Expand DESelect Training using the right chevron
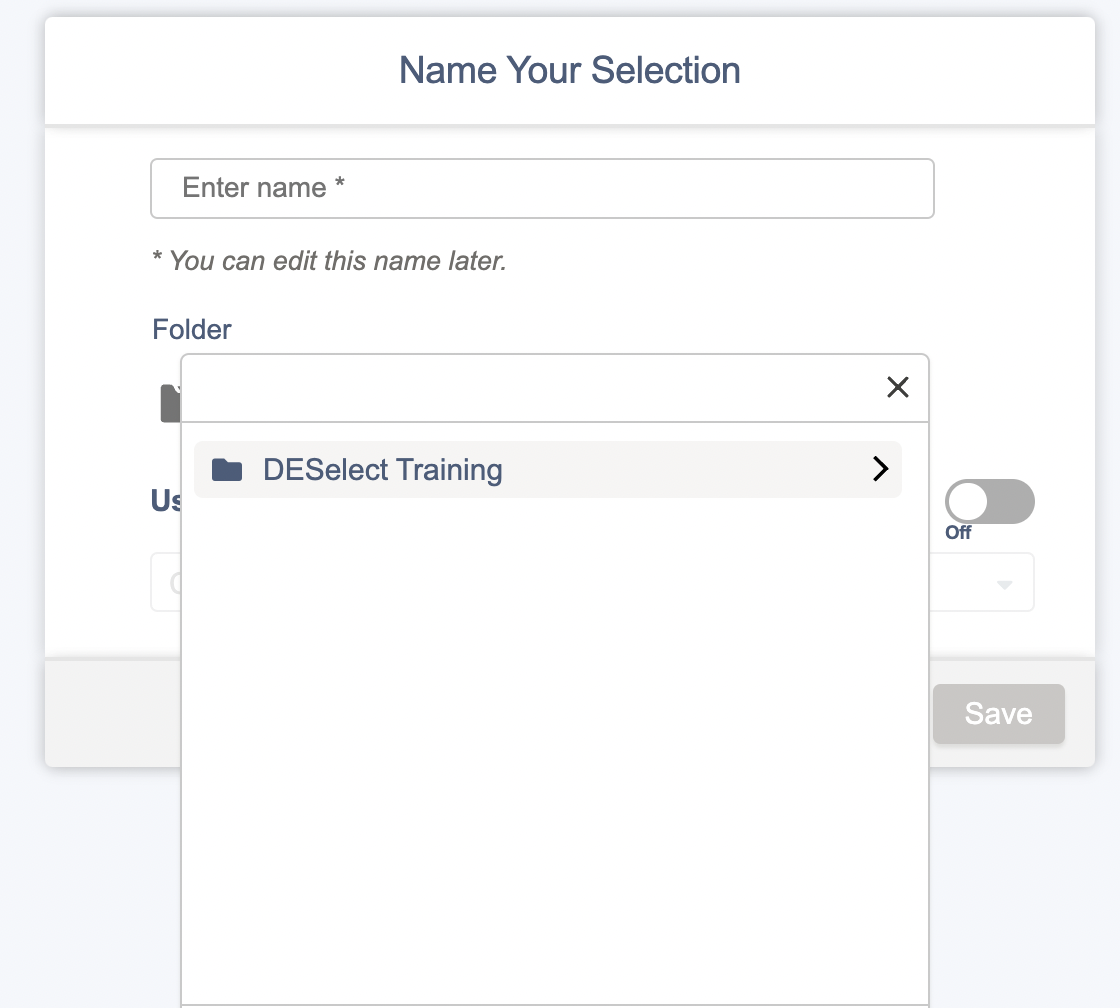This screenshot has width=1120, height=1008. click(x=880, y=469)
